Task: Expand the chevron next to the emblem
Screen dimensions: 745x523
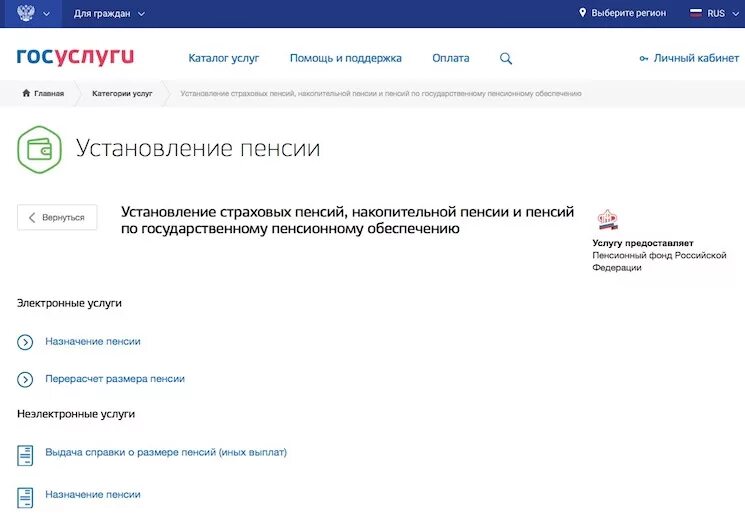Action: click(46, 14)
